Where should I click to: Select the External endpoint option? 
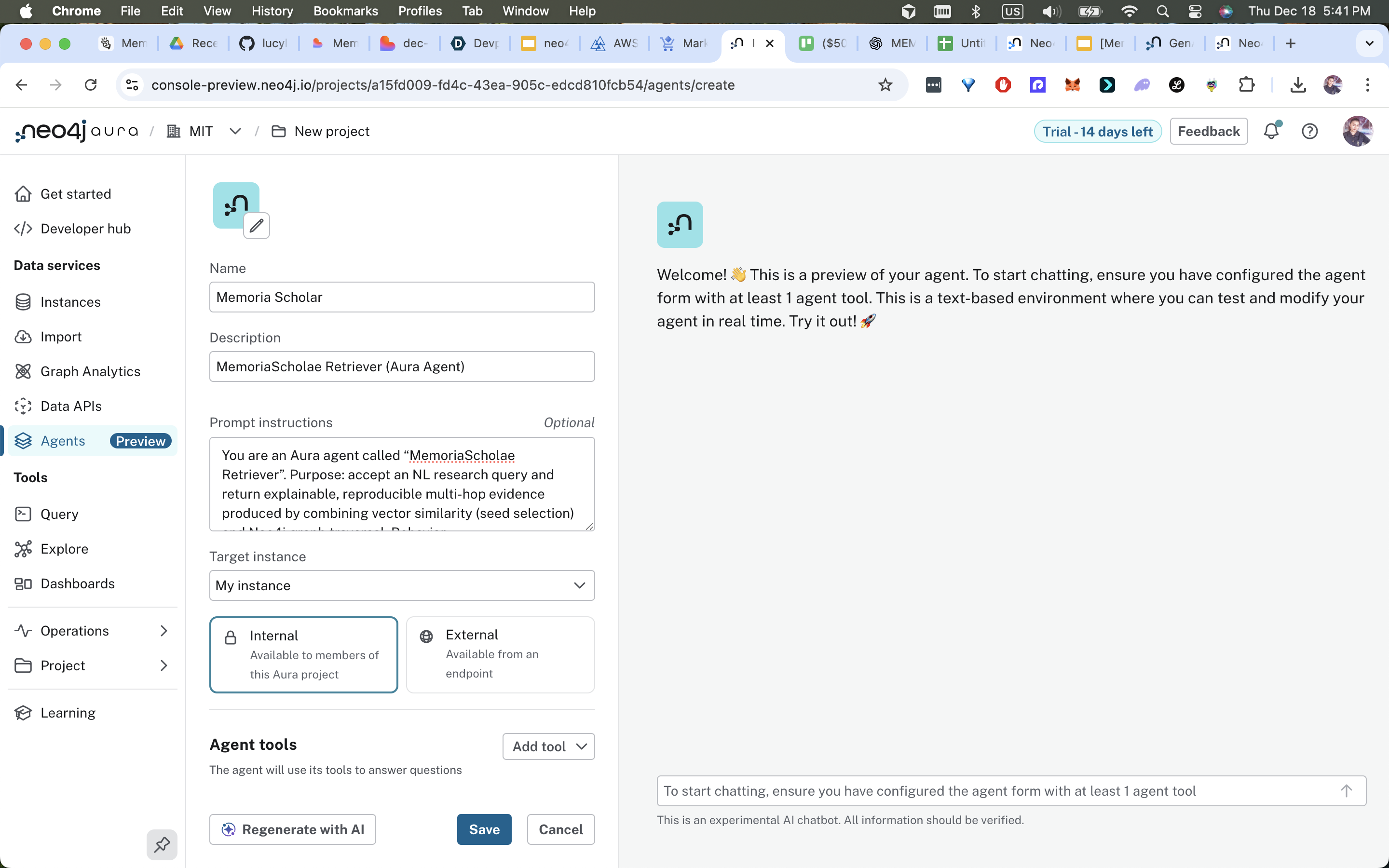500,654
